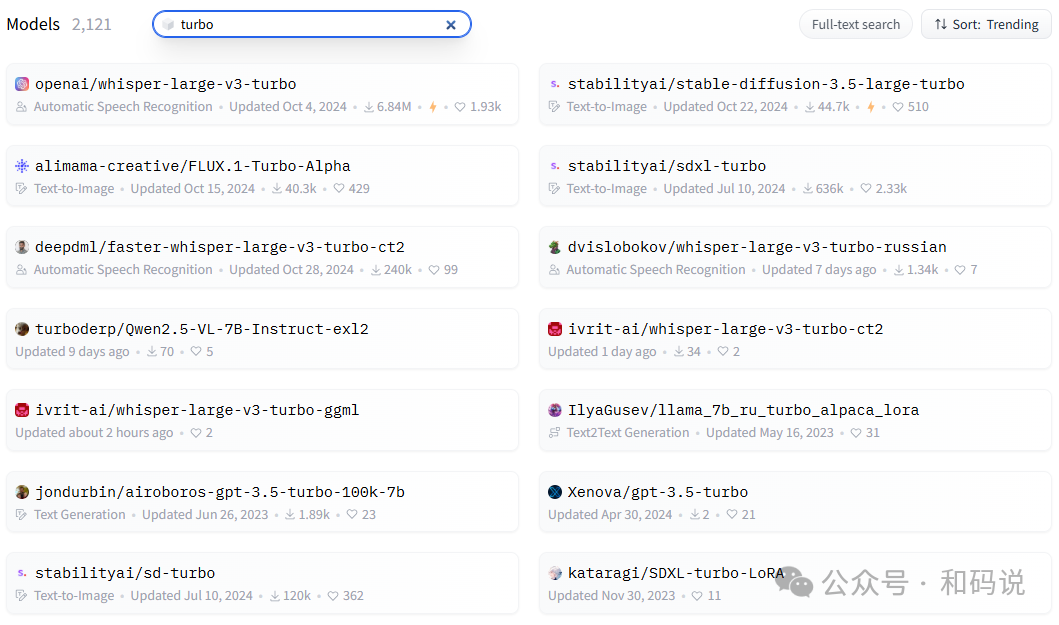The height and width of the screenshot is (625, 1059).
Task: Click the dvislobokov avatar icon
Action: [554, 247]
